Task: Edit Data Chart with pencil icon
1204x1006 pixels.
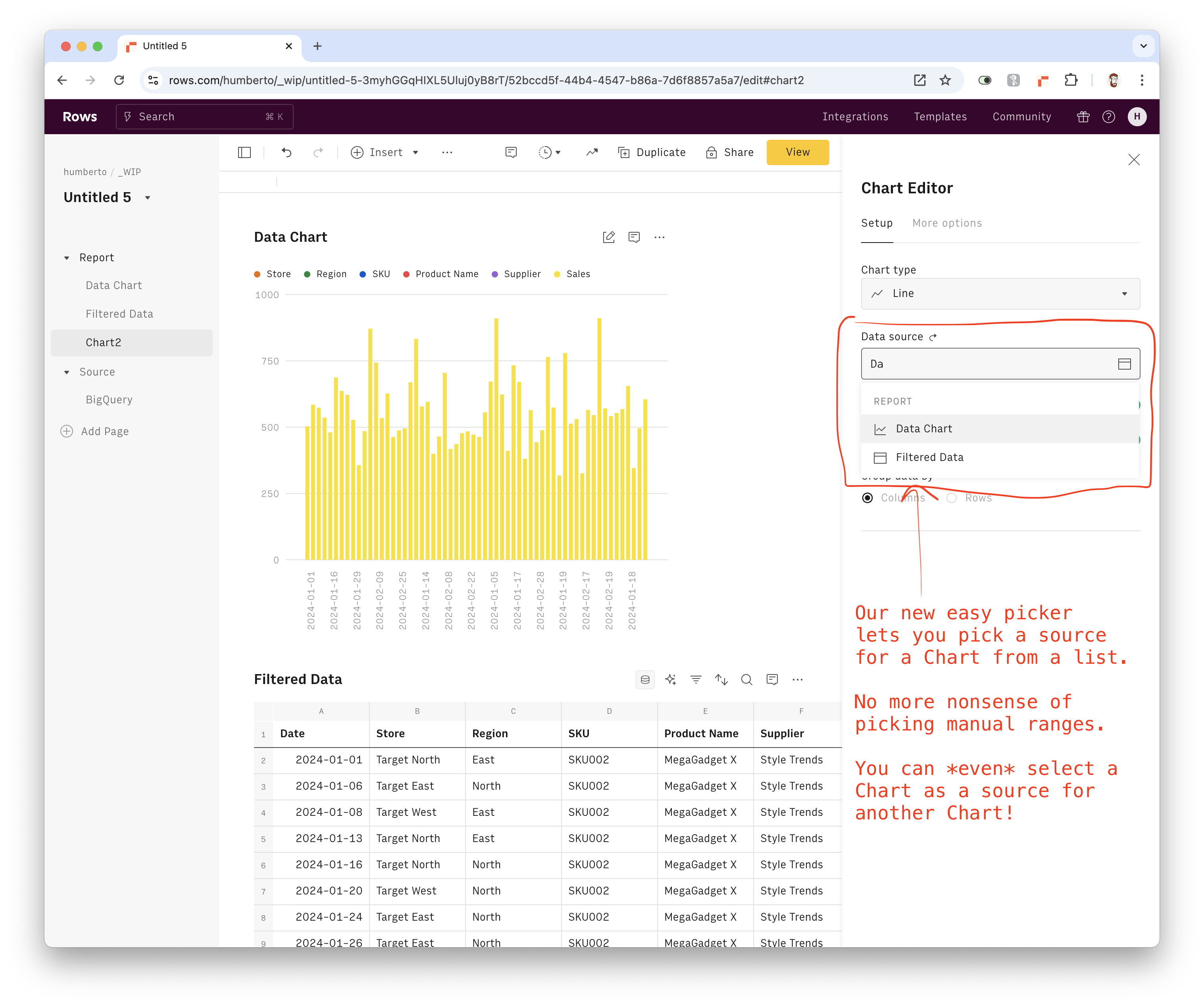Action: coord(609,237)
